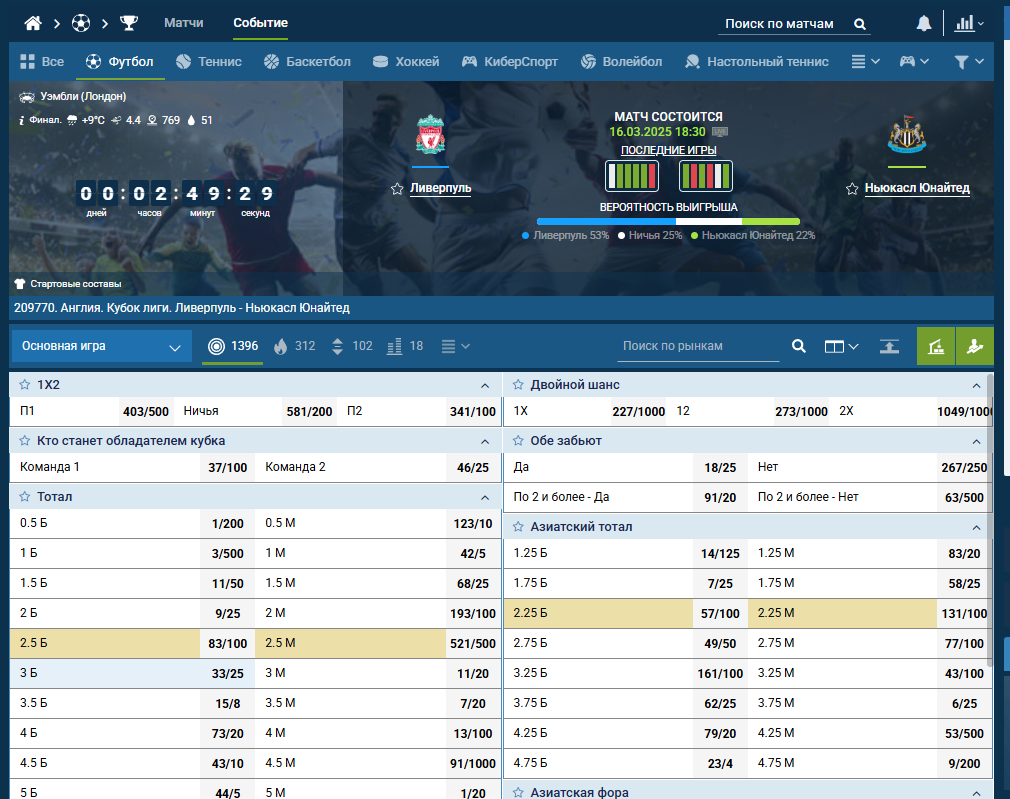1010x799 pixels.
Task: Collapse the 1X2 market section
Action: tap(485, 385)
